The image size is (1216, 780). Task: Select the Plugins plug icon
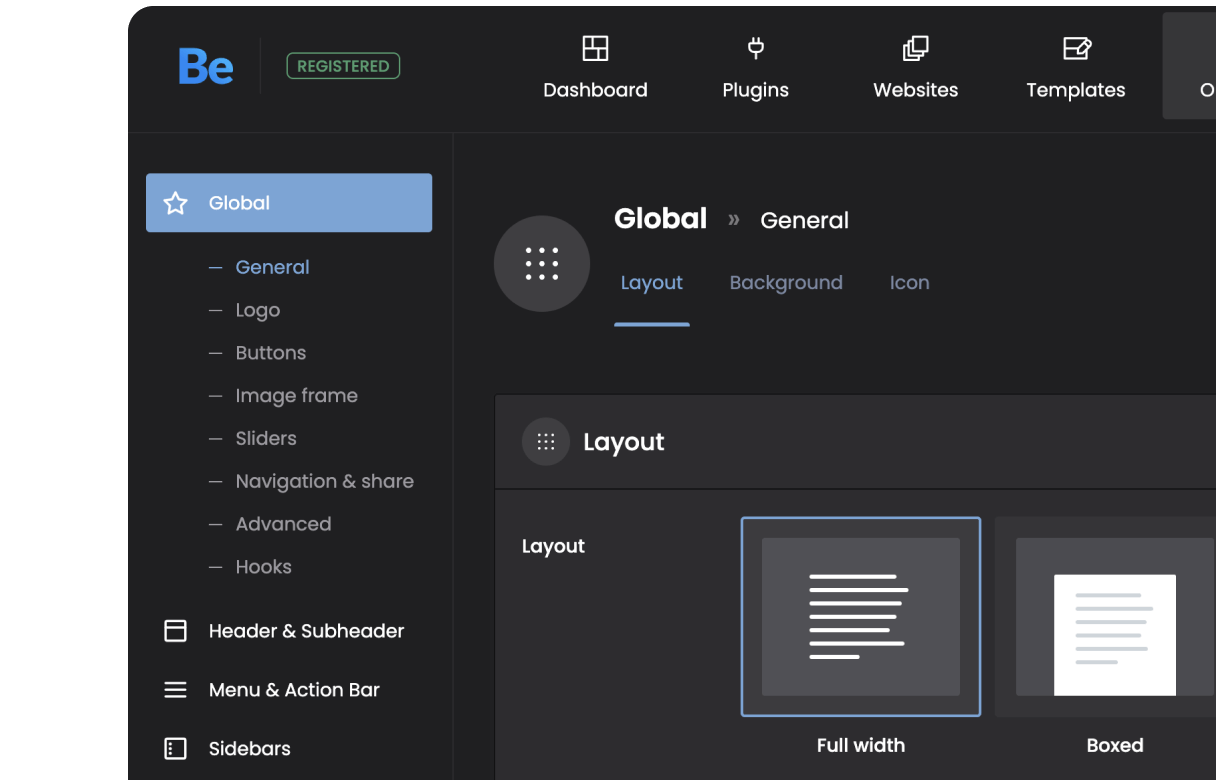[755, 48]
